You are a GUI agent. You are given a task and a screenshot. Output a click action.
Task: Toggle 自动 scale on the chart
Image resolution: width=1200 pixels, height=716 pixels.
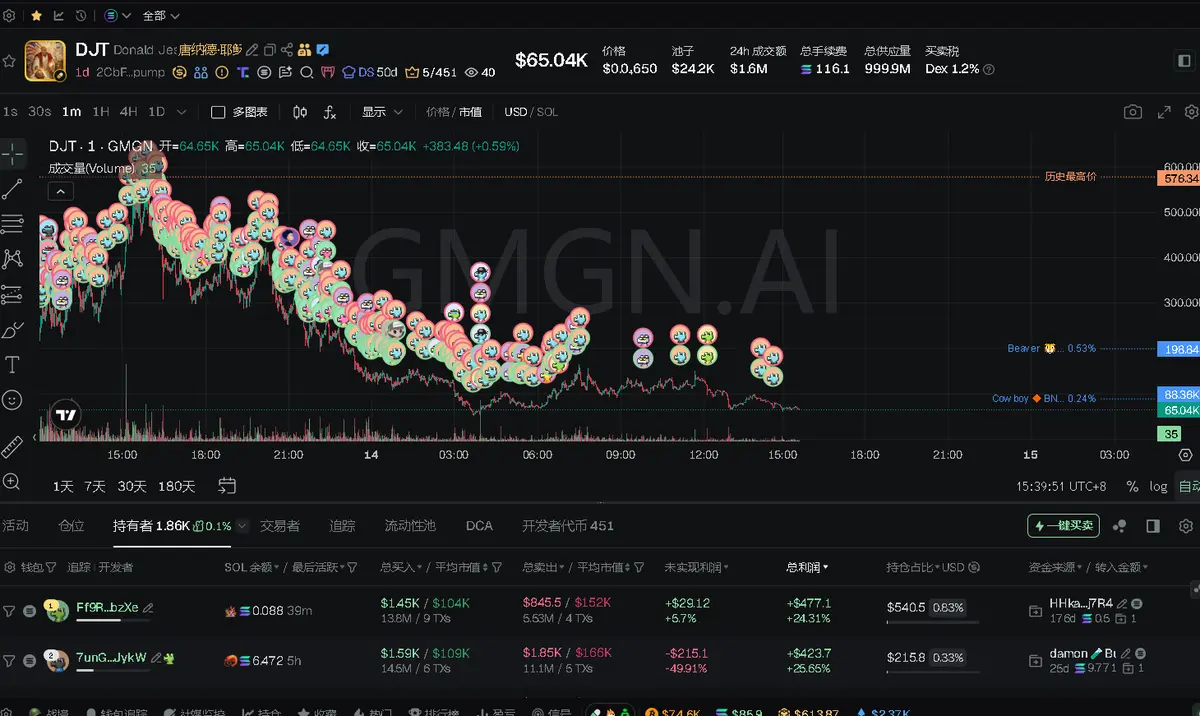point(1189,486)
